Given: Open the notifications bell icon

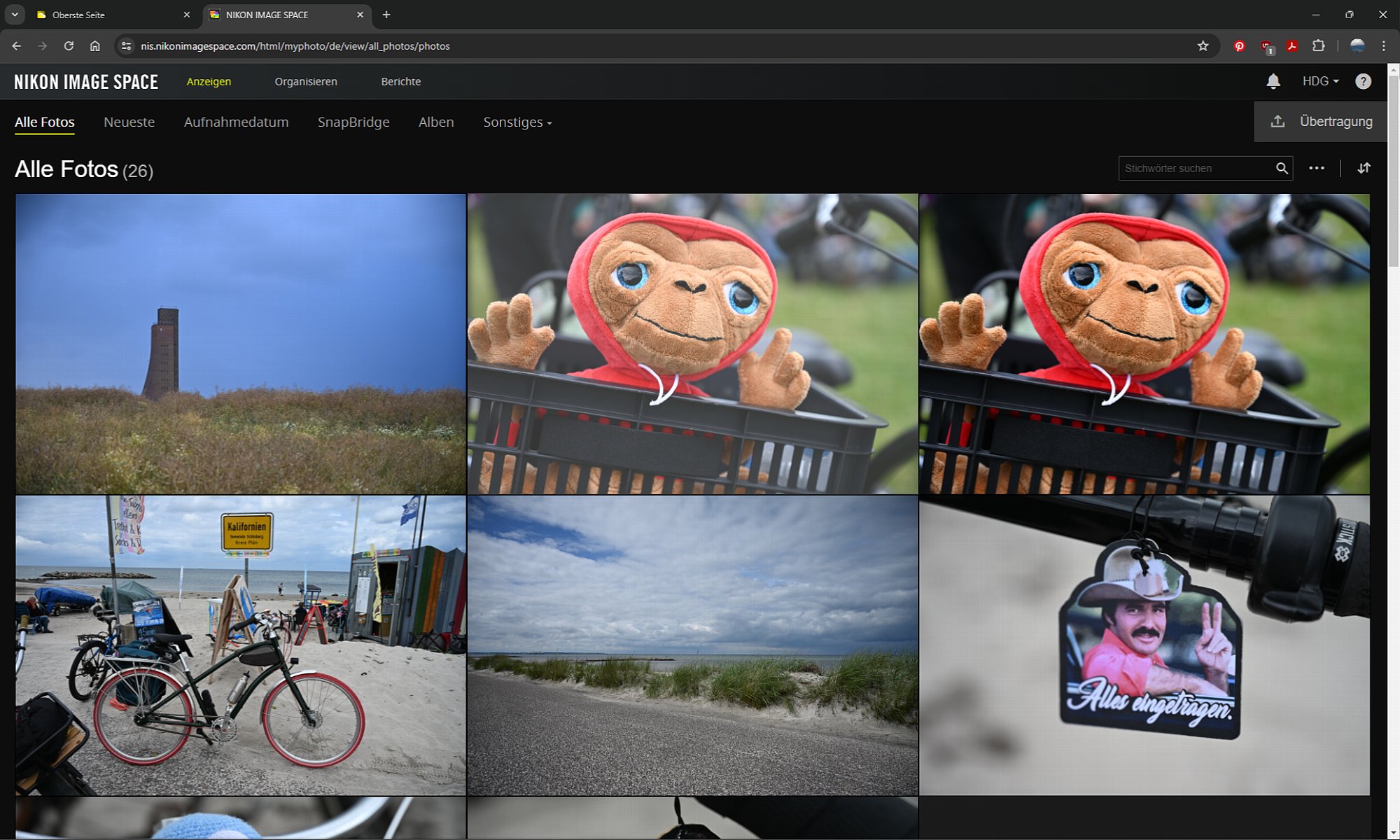Looking at the screenshot, I should point(1273,81).
